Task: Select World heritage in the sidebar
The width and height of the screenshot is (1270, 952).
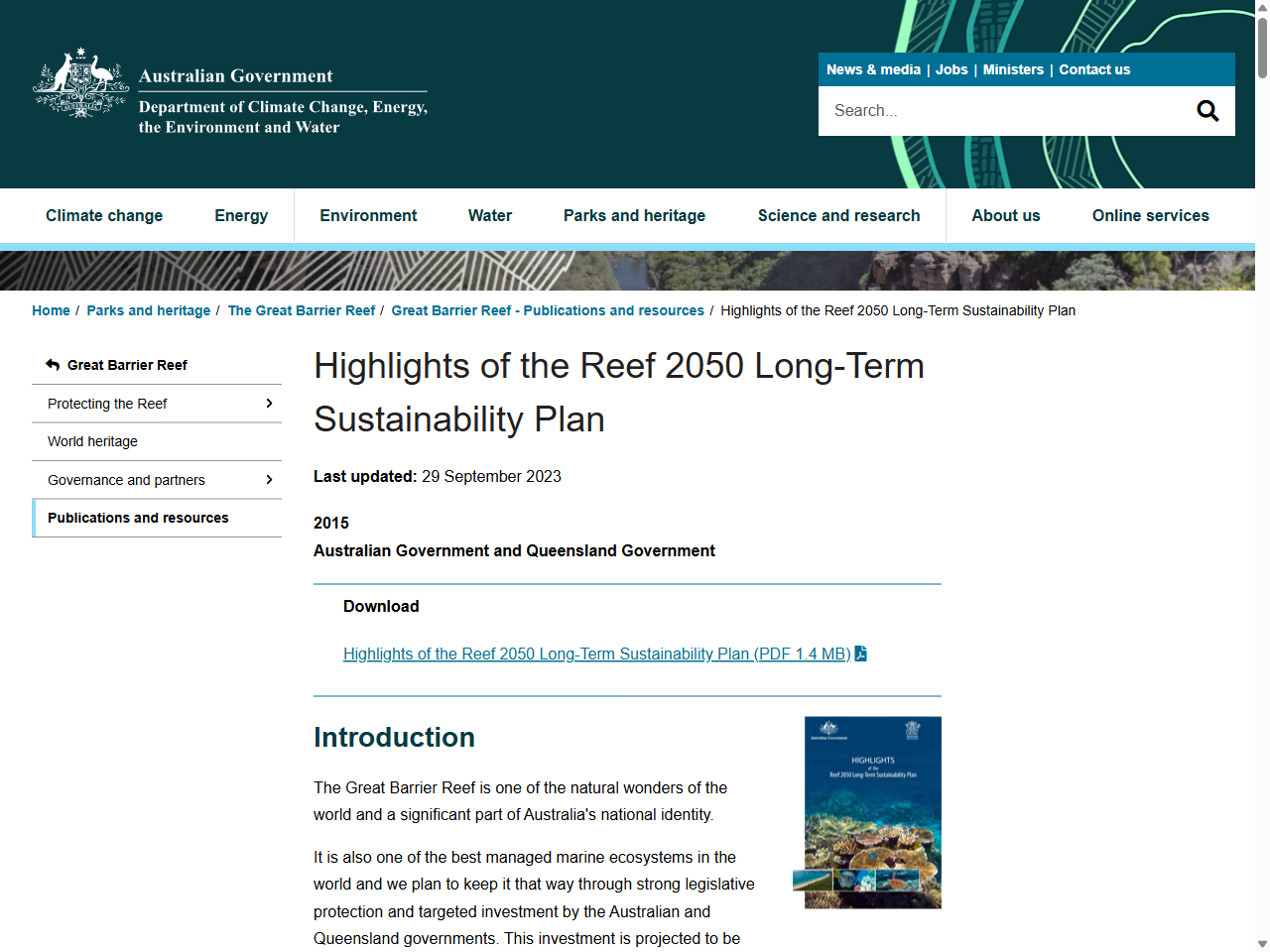Action: 92,441
